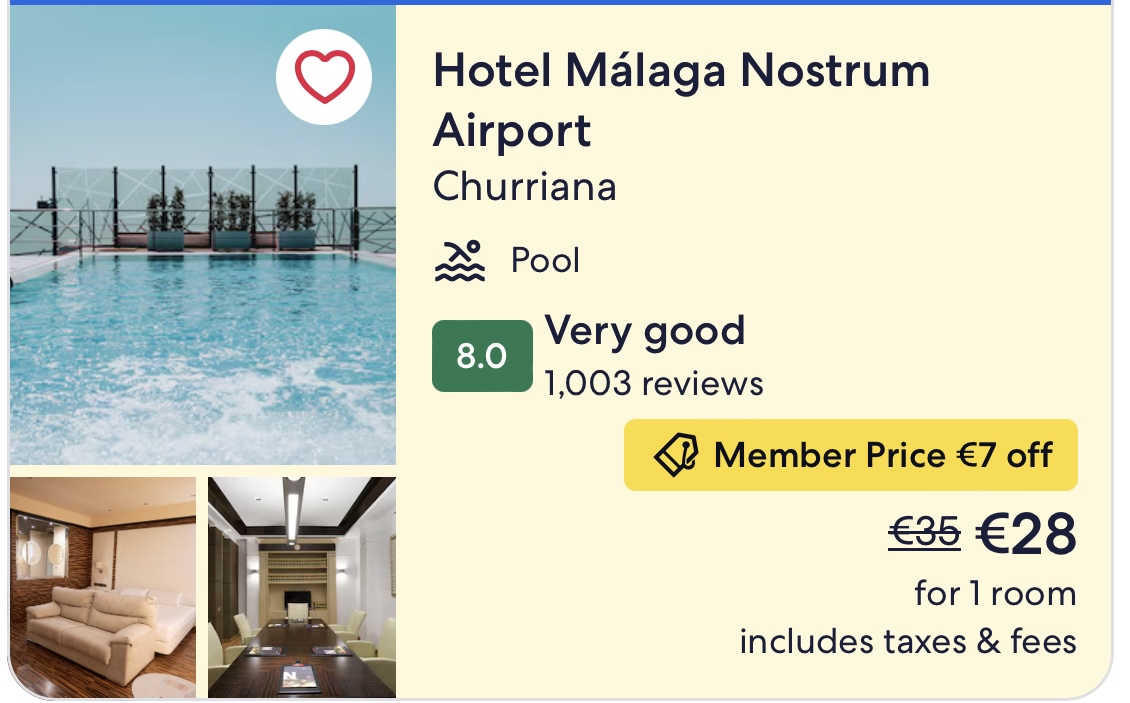Click the €28 discounted price

coord(1026,534)
